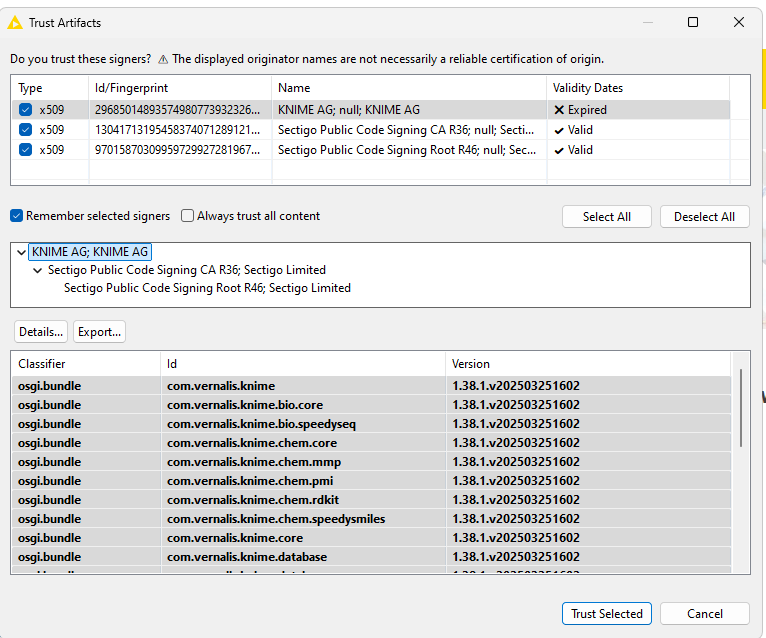Close the Trust Artifacts window
The image size is (766, 638).
pos(739,22)
